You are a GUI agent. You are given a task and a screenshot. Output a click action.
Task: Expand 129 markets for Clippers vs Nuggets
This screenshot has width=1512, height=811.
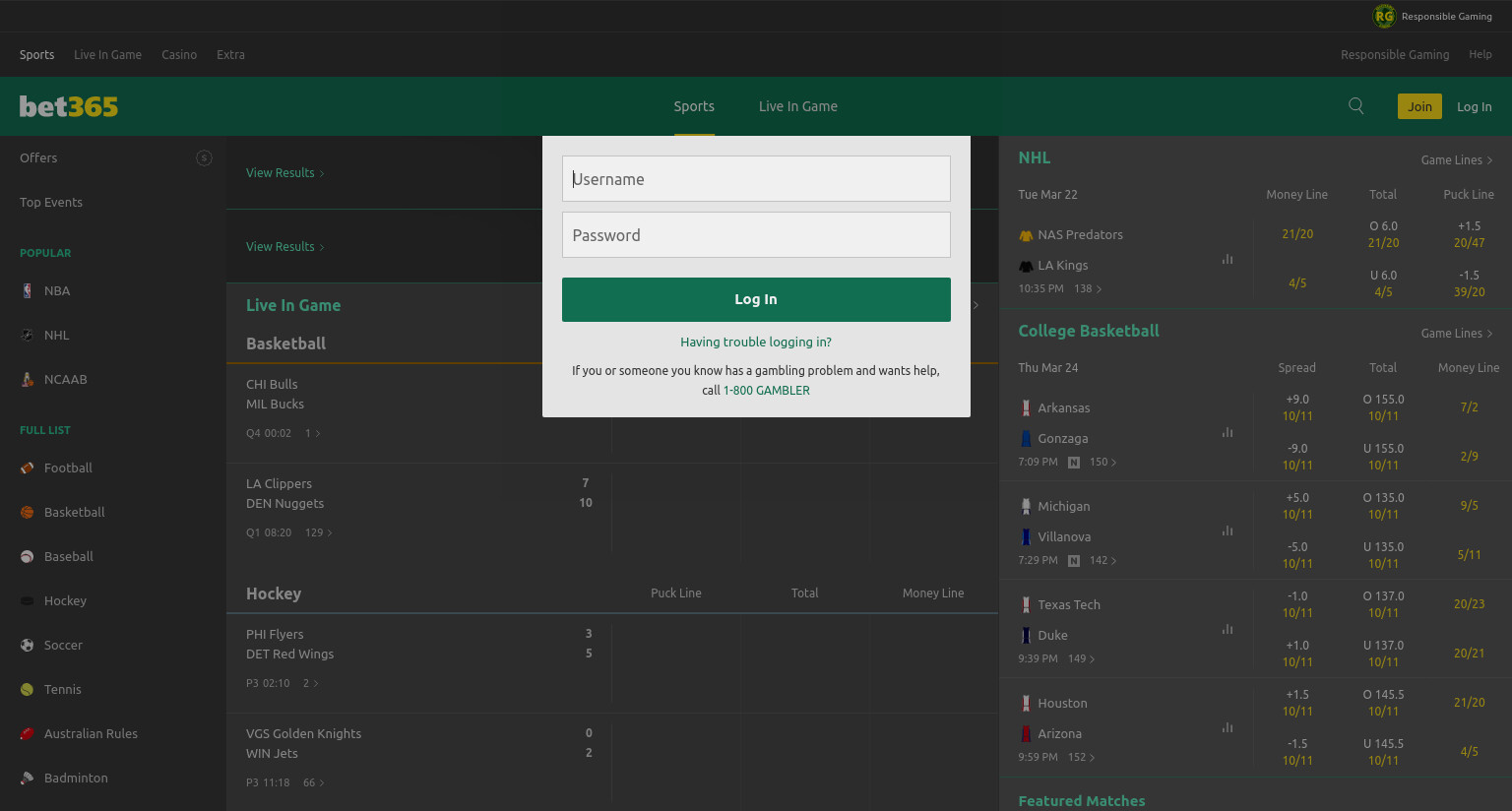click(319, 532)
